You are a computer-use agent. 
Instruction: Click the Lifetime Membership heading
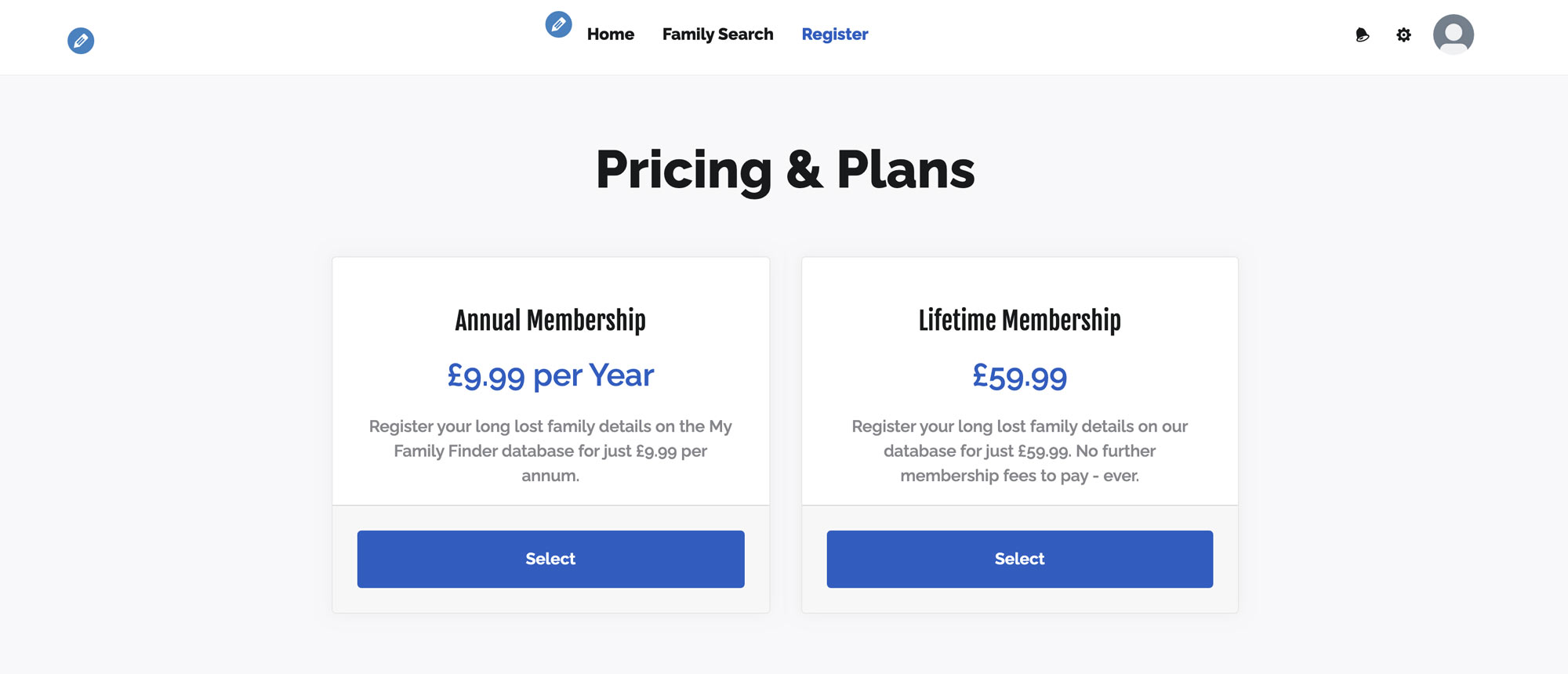[x=1019, y=321]
